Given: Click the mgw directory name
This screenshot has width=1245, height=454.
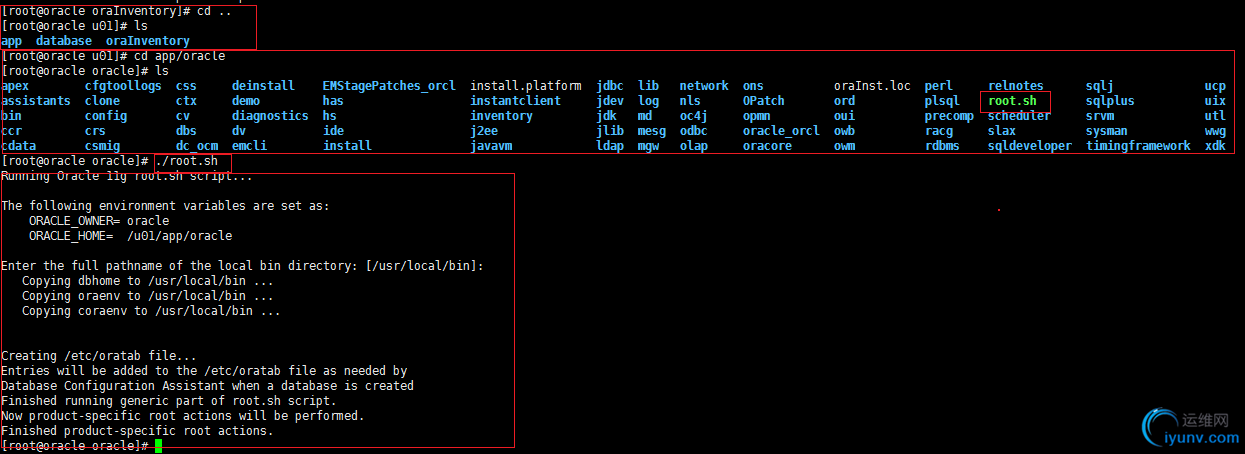Looking at the screenshot, I should [x=648, y=146].
